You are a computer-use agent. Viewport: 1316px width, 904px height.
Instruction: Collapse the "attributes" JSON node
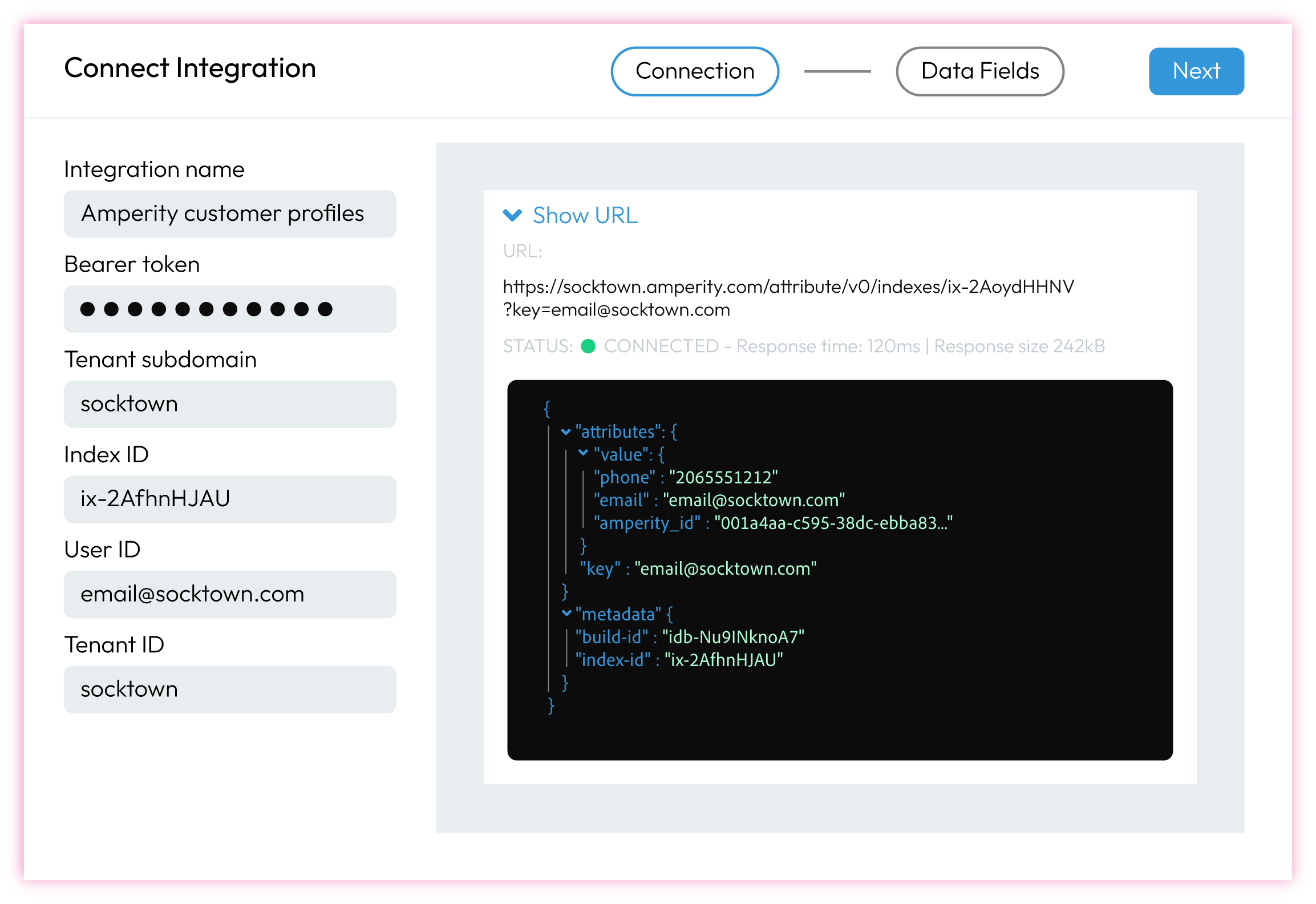click(566, 432)
